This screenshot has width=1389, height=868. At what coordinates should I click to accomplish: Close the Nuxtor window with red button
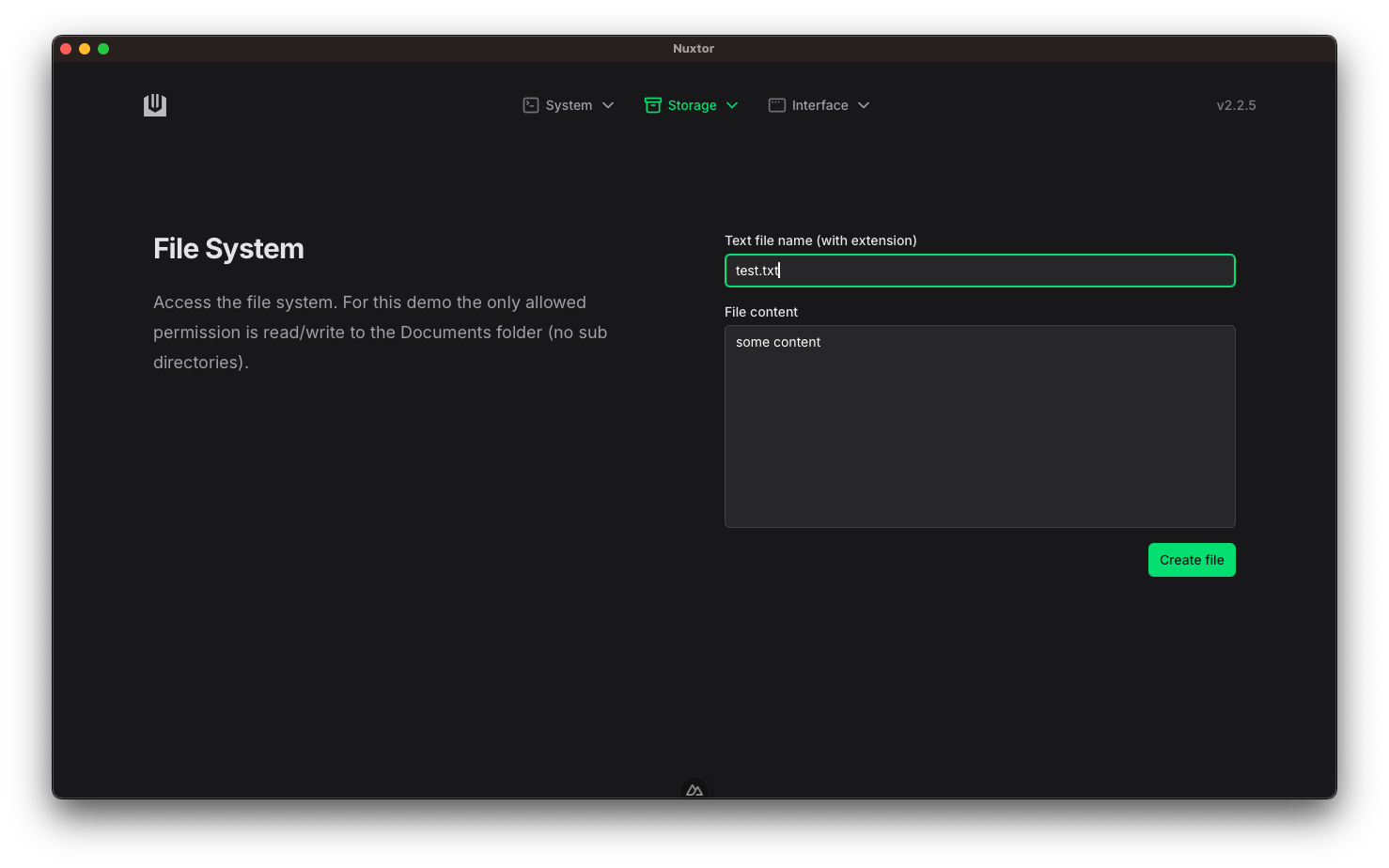pyautogui.click(x=66, y=49)
